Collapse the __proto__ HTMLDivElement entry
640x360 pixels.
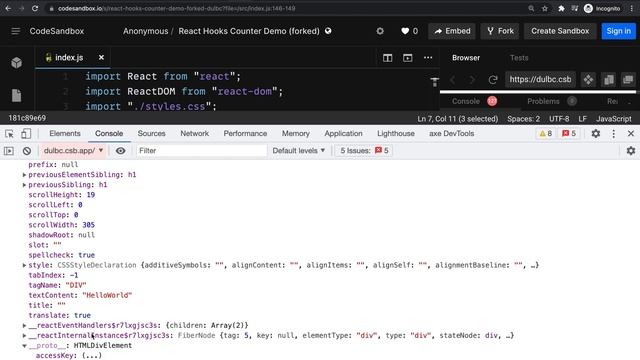(24, 346)
